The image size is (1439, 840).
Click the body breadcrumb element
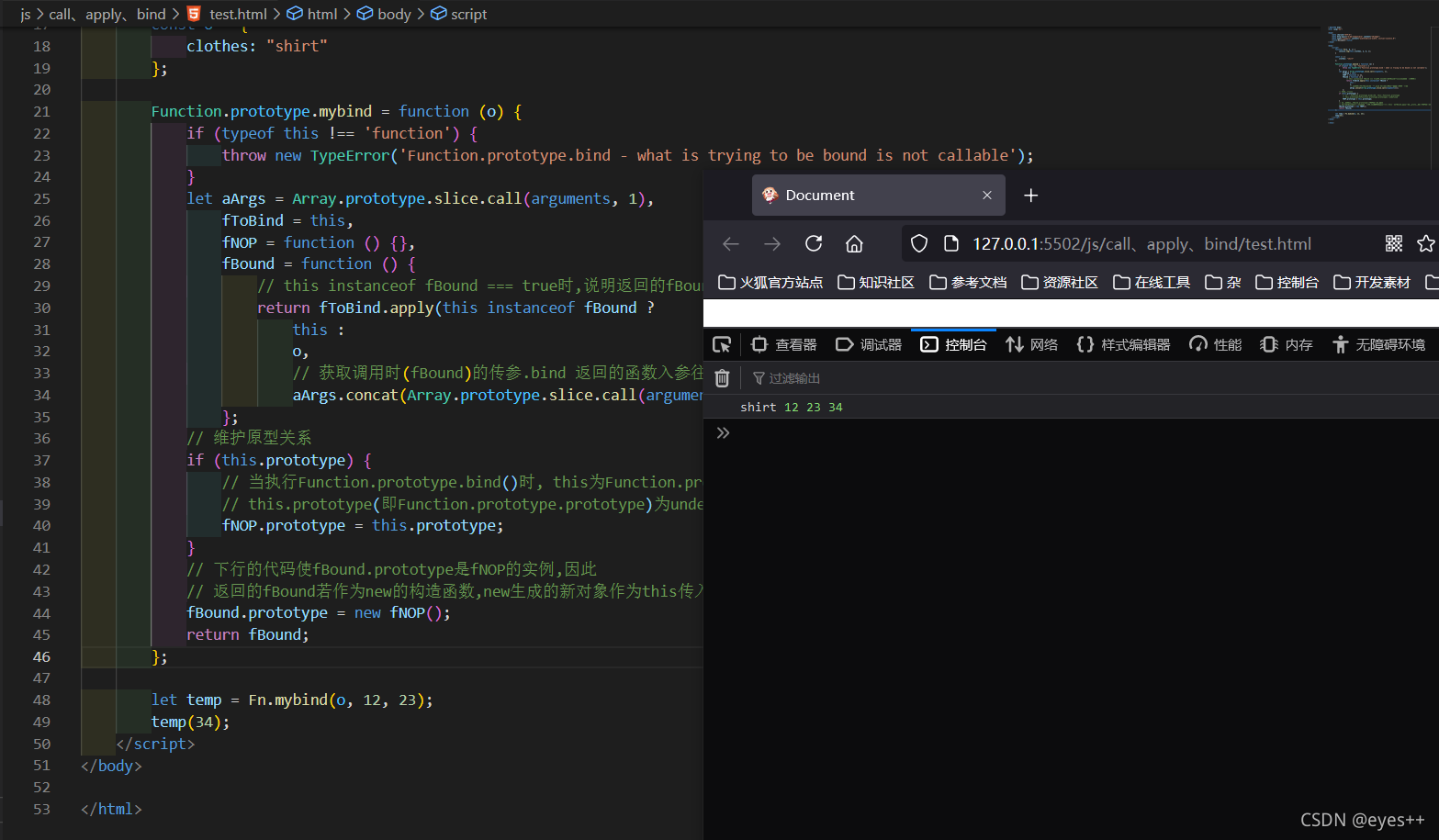pyautogui.click(x=385, y=14)
